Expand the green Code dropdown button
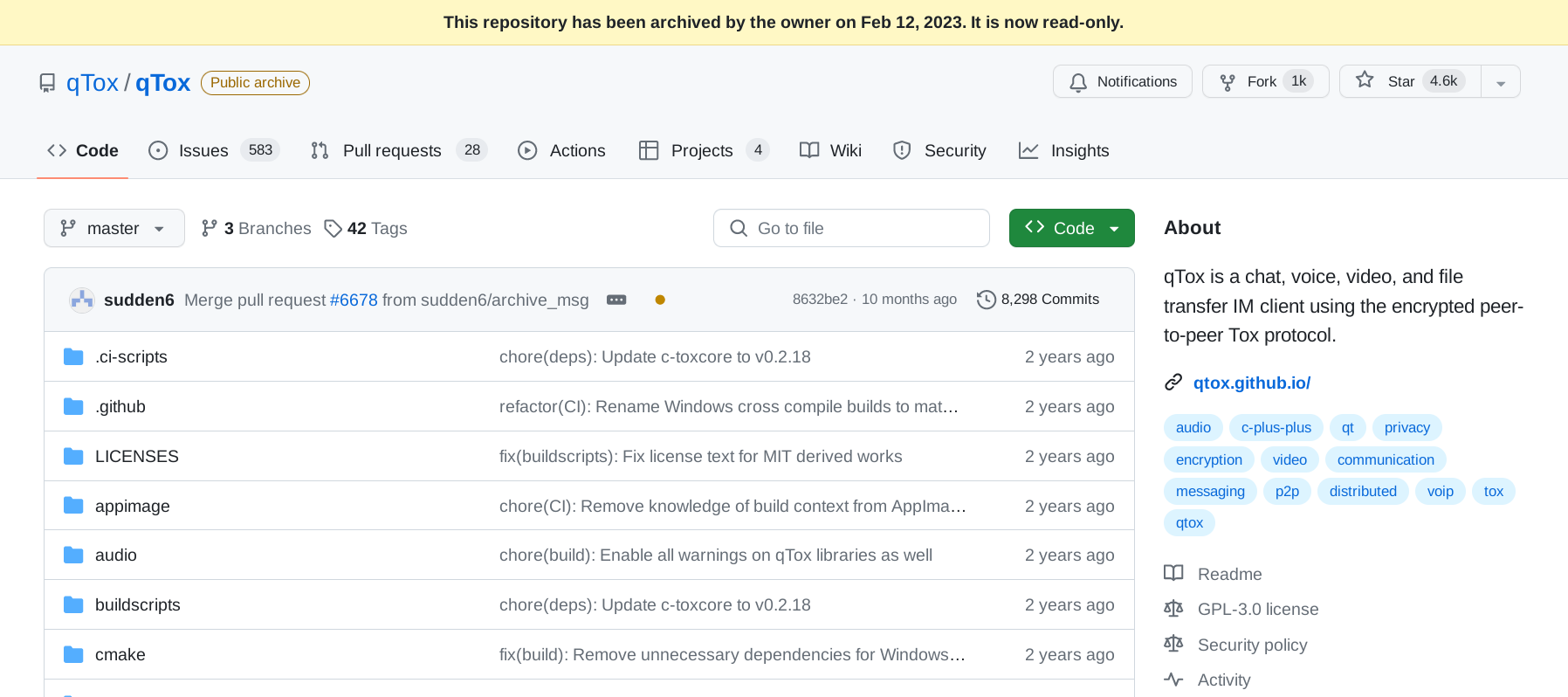1568x697 pixels. 1072,228
